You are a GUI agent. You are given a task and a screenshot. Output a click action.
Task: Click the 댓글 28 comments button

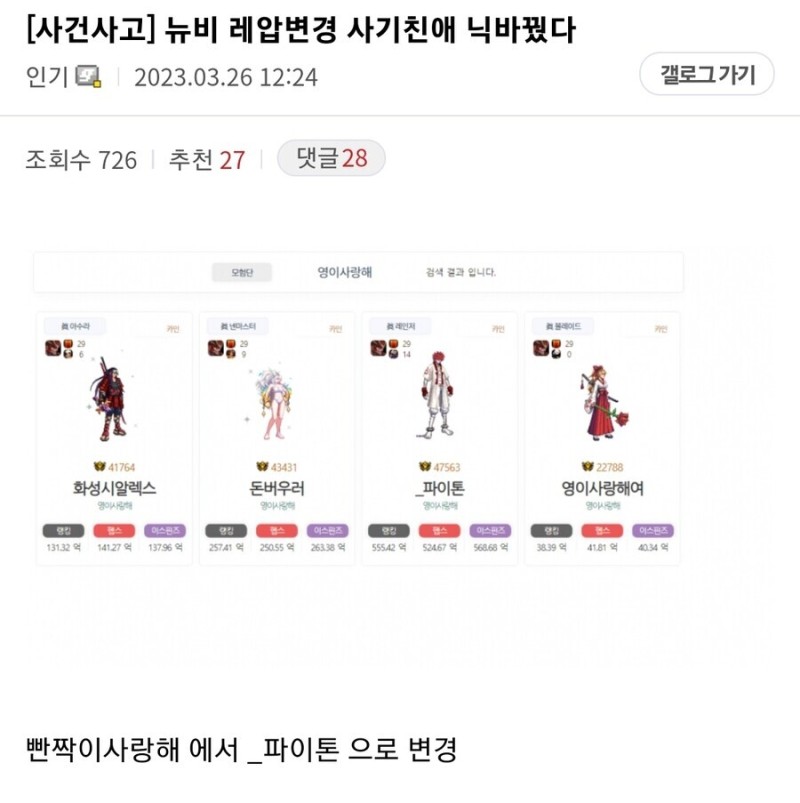coord(331,158)
